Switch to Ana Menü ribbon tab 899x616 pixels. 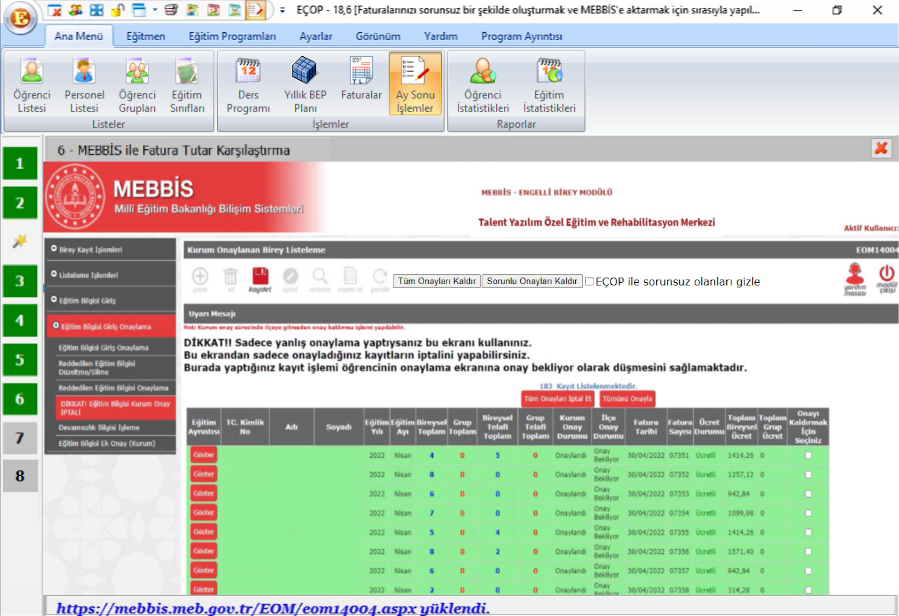tap(79, 36)
